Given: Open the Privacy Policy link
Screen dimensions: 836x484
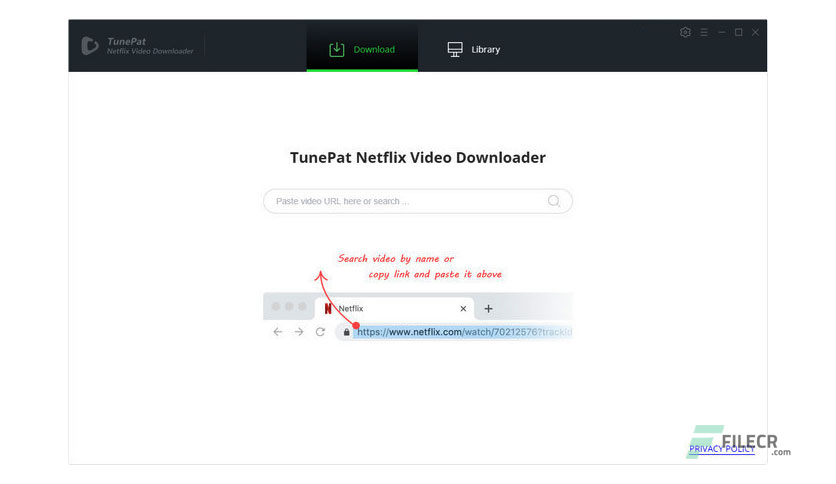Looking at the screenshot, I should pyautogui.click(x=722, y=449).
